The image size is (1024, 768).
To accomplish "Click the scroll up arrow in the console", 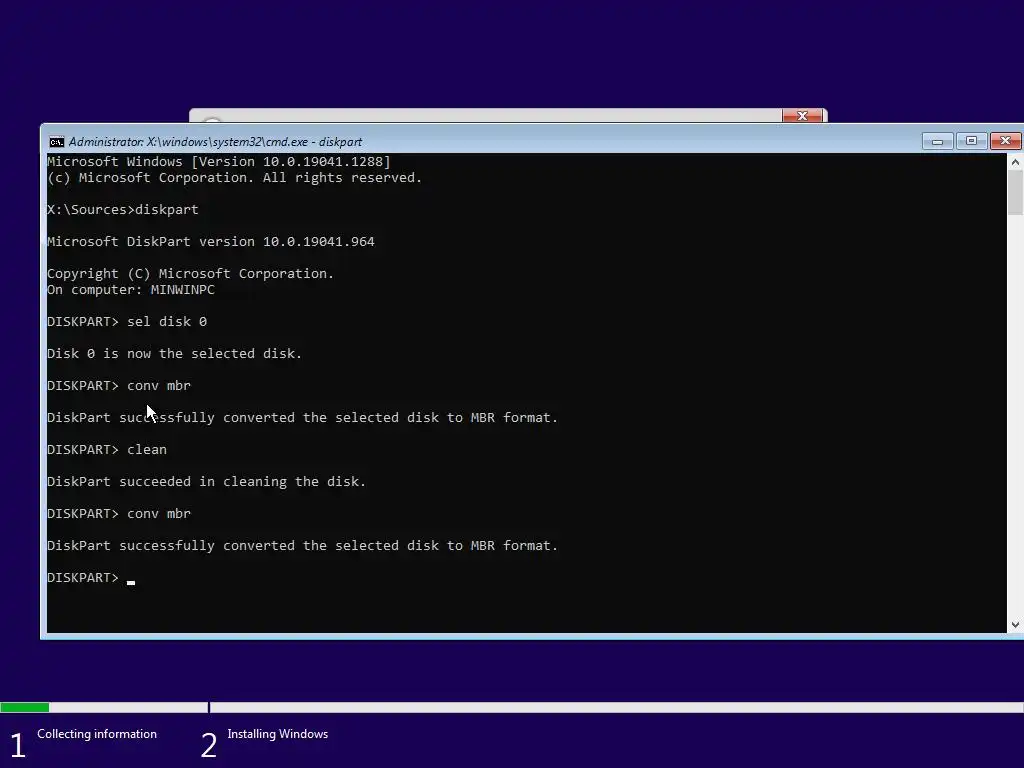I will (x=1015, y=162).
